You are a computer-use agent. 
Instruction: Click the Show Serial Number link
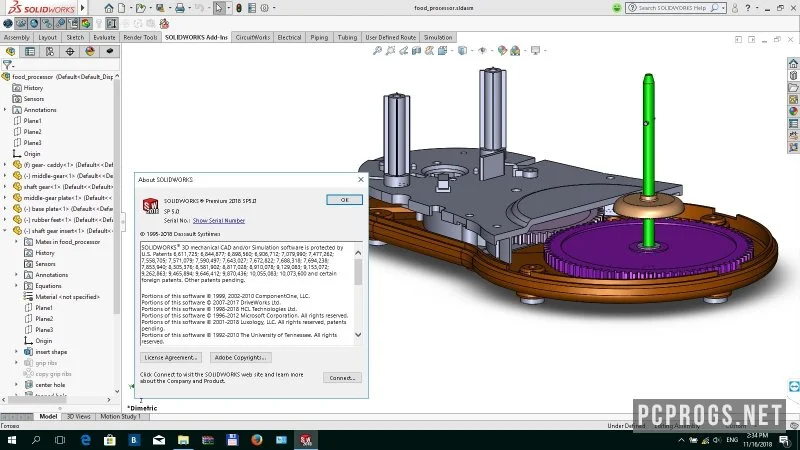coord(219,221)
